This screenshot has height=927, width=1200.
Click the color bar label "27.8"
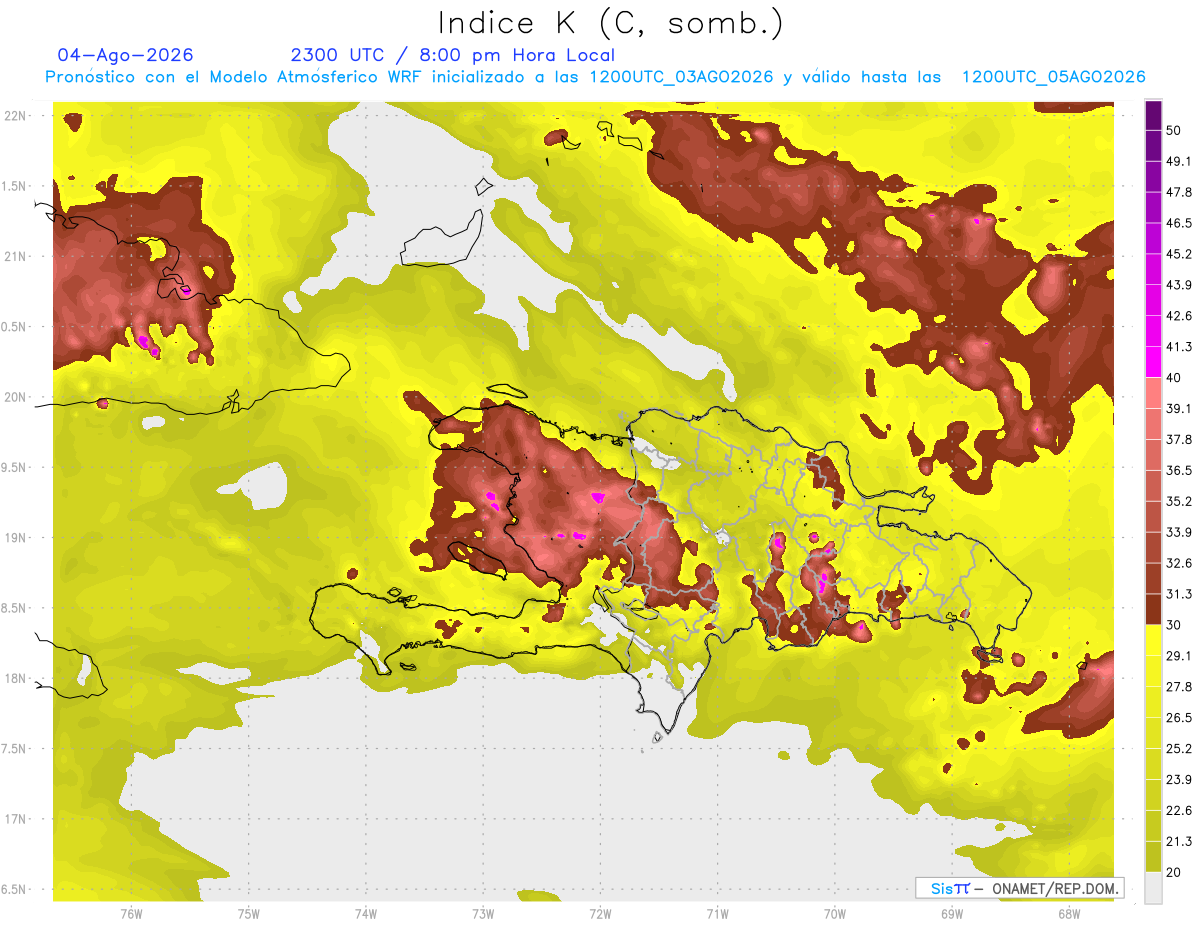point(1179,687)
